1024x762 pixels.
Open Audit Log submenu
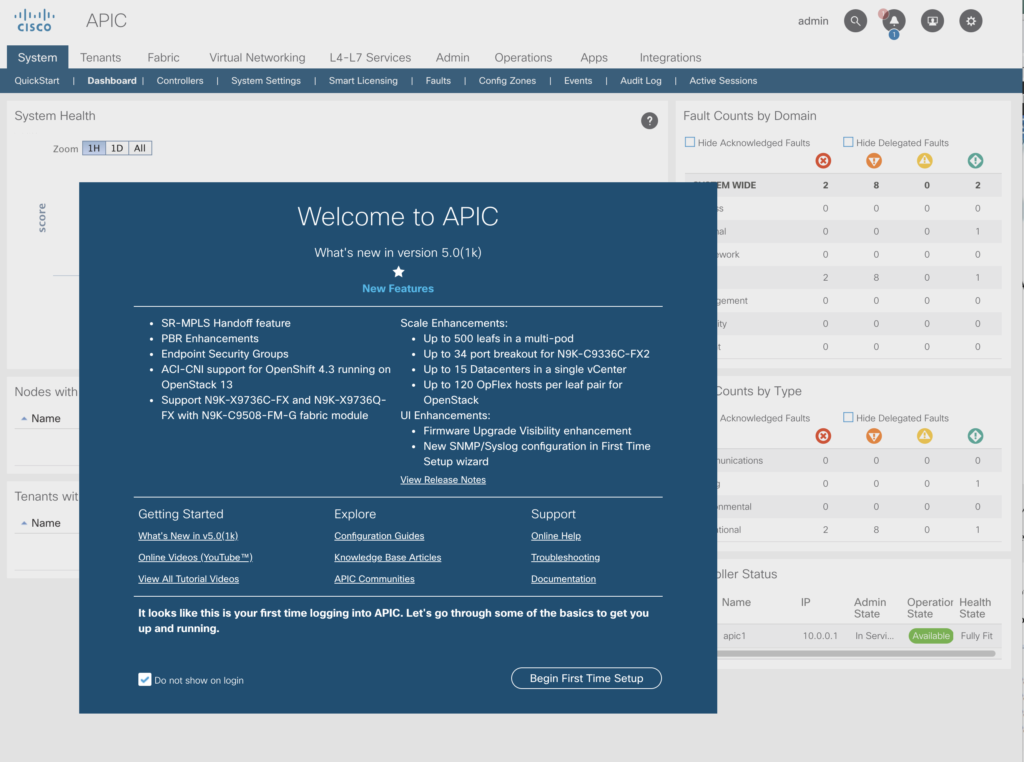click(x=641, y=81)
